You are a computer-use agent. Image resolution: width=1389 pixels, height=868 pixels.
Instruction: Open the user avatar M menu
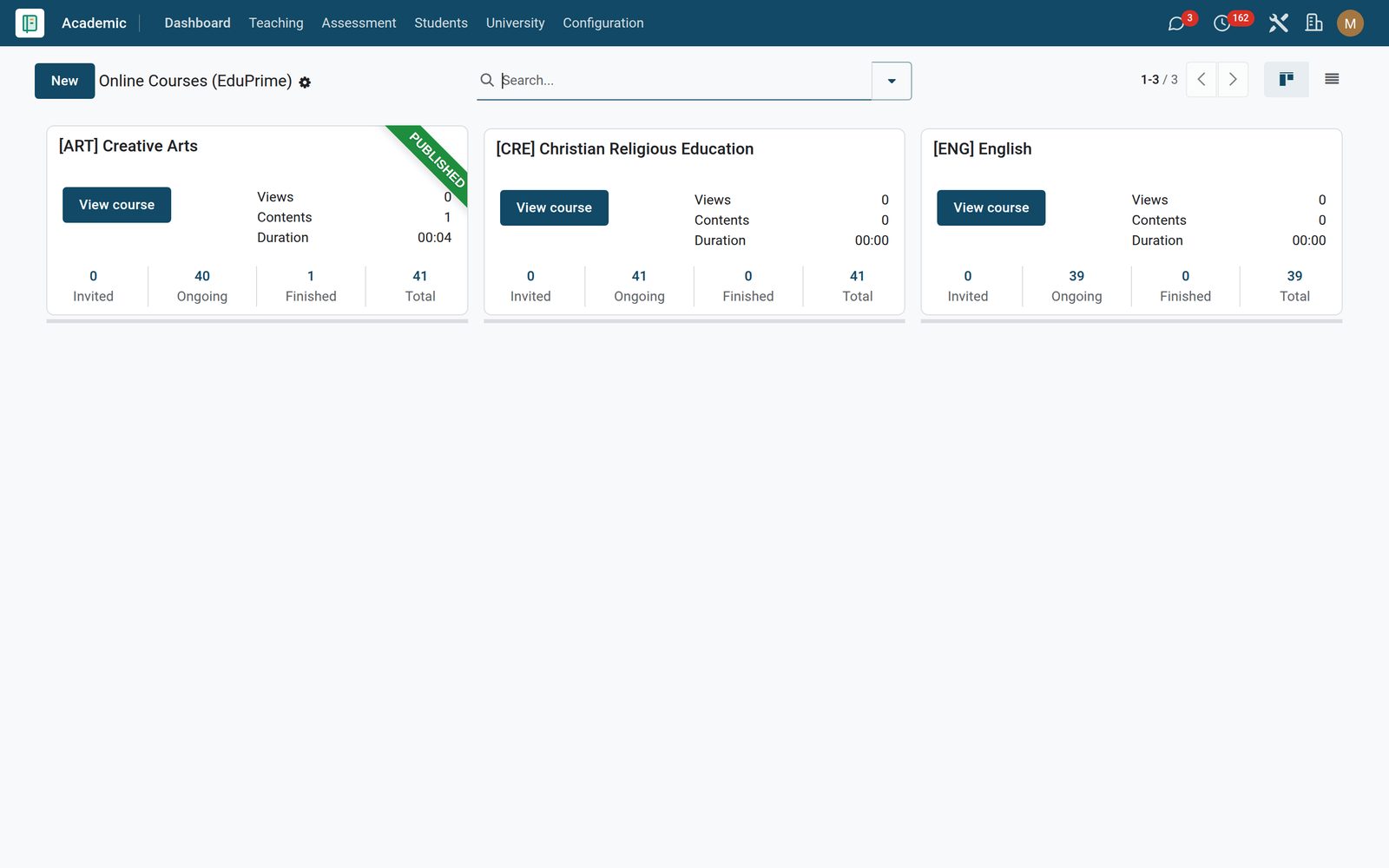click(1350, 23)
